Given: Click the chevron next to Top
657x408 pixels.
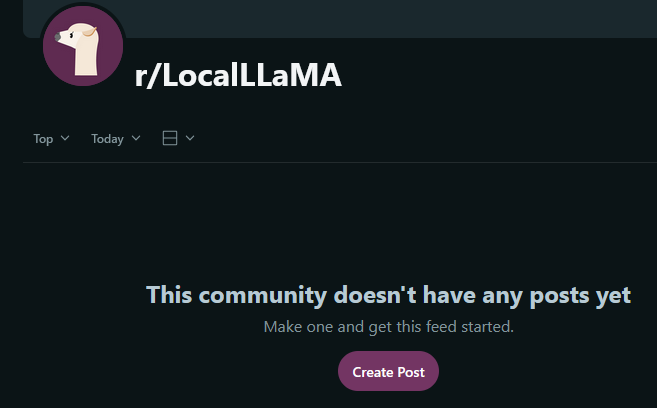Looking at the screenshot, I should coord(65,138).
